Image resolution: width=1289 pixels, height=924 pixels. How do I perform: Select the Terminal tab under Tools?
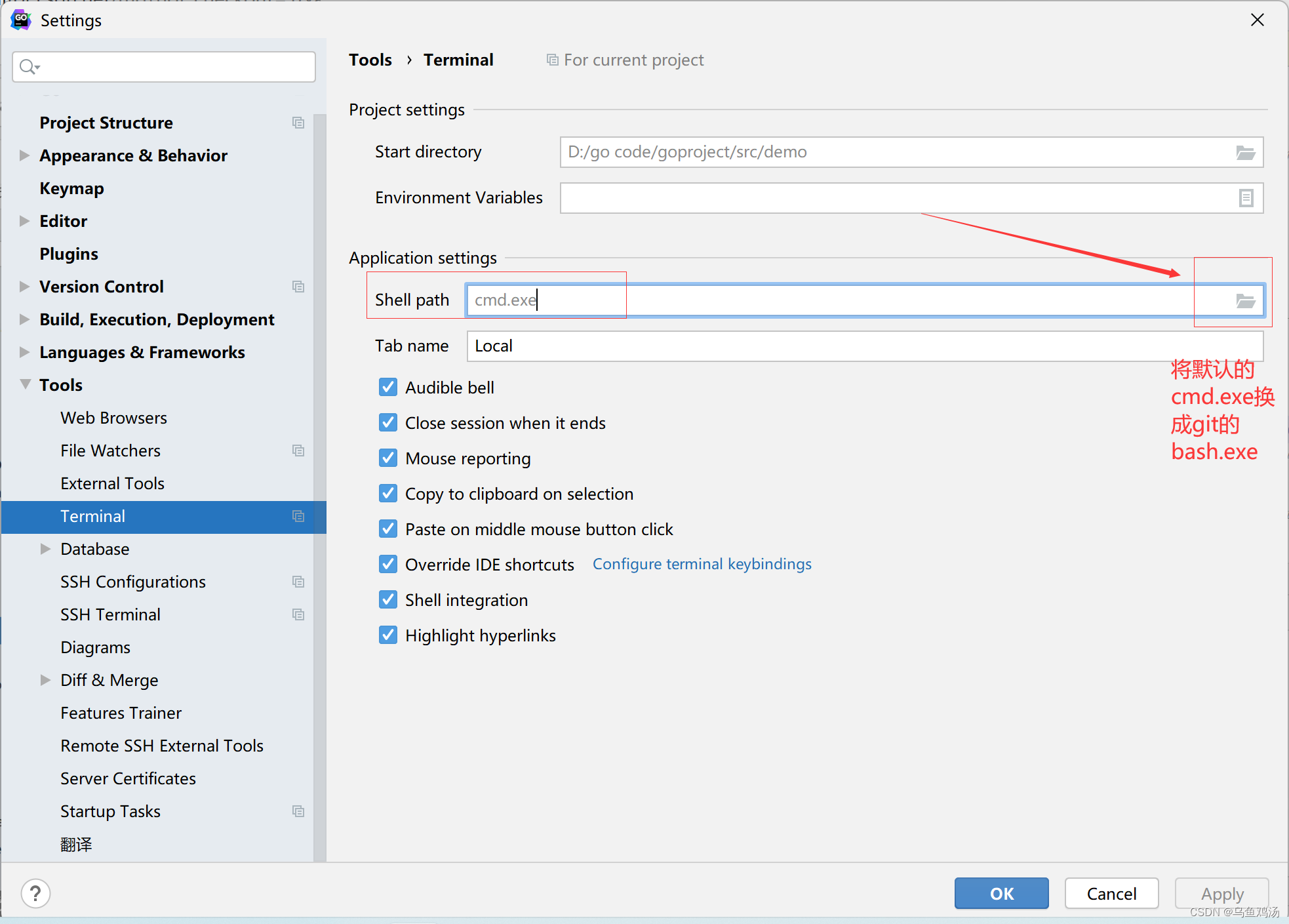coord(91,516)
